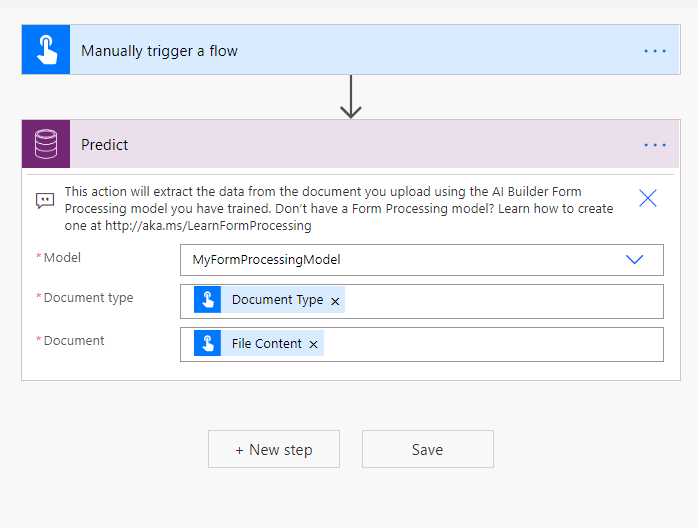Dismiss the Form Processing info message
698x528 pixels.
648,198
